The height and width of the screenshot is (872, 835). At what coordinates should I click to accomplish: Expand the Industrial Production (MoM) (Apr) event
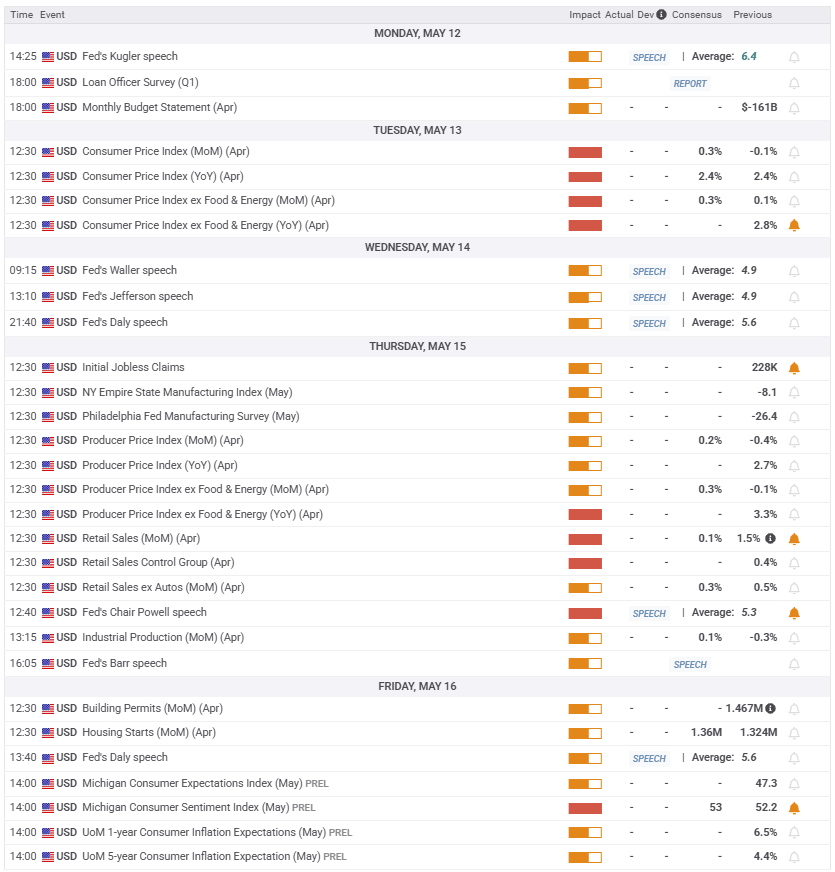tap(417, 638)
